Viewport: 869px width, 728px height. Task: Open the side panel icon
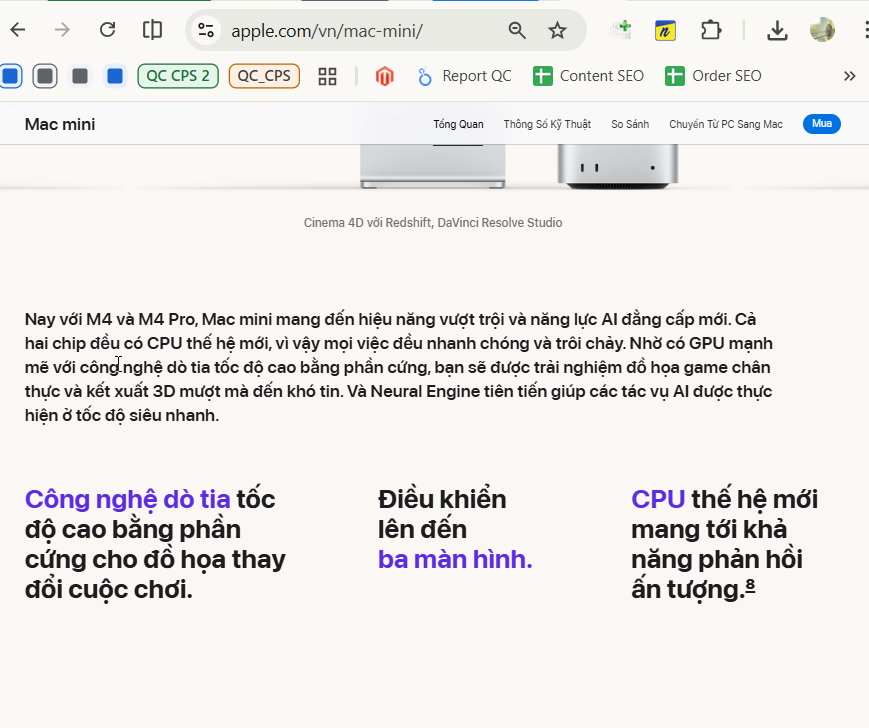coord(152,30)
